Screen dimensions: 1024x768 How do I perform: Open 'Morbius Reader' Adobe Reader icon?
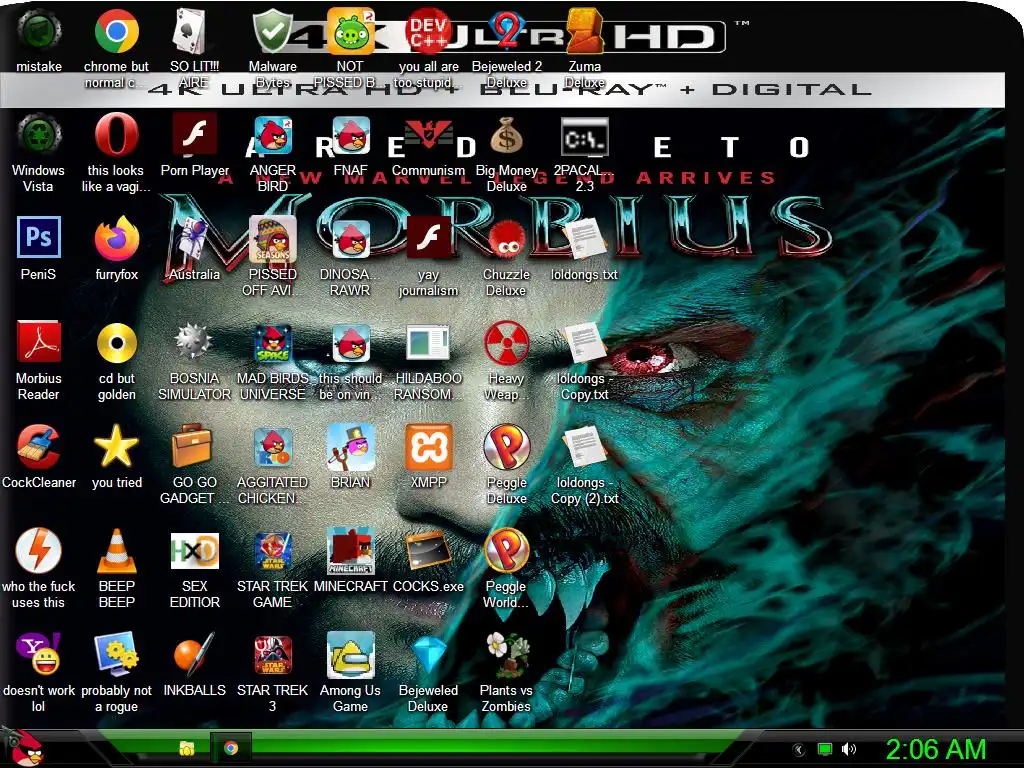coord(39,343)
